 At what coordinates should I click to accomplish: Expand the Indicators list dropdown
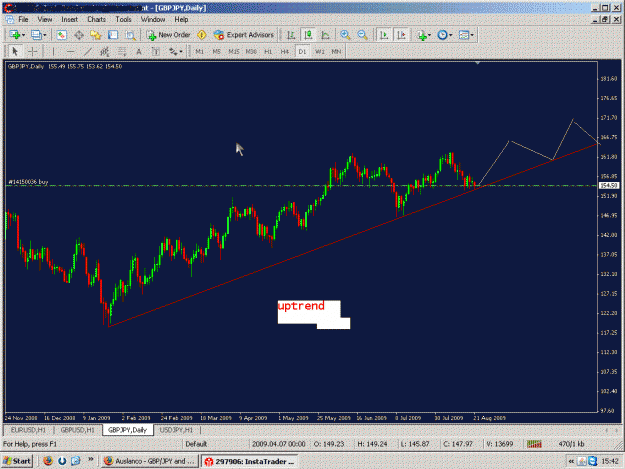(x=429, y=35)
